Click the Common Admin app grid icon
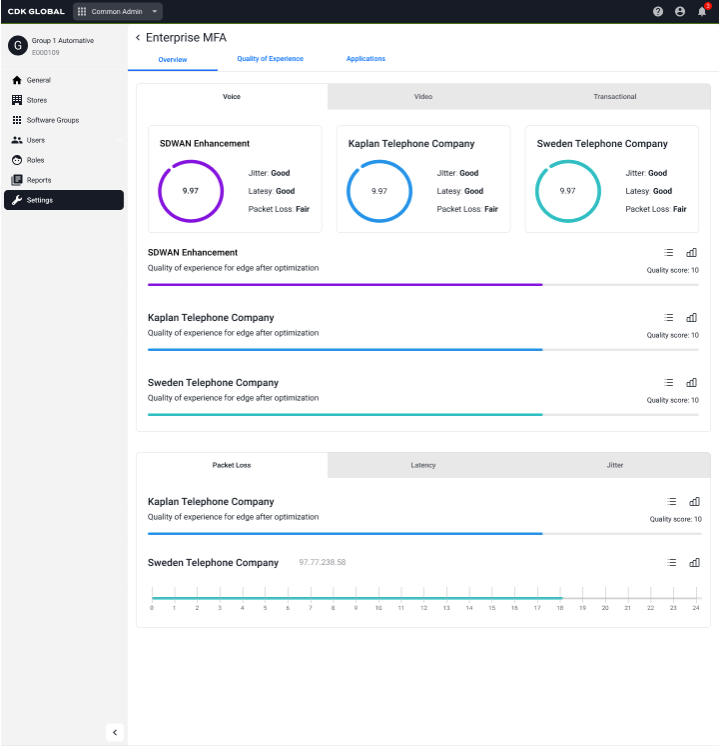The width and height of the screenshot is (720, 746). click(82, 11)
